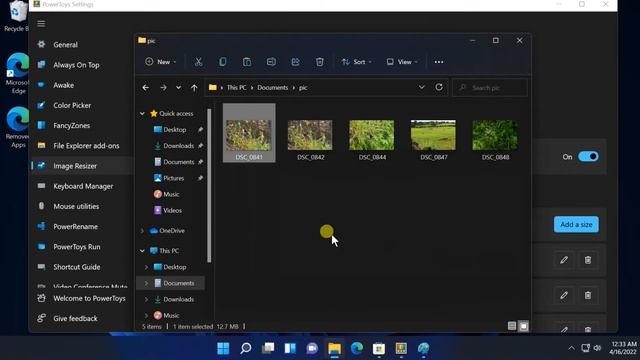Click the second edit pencil in PowerToys sizes list
640x360 pixels.
[x=564, y=295]
